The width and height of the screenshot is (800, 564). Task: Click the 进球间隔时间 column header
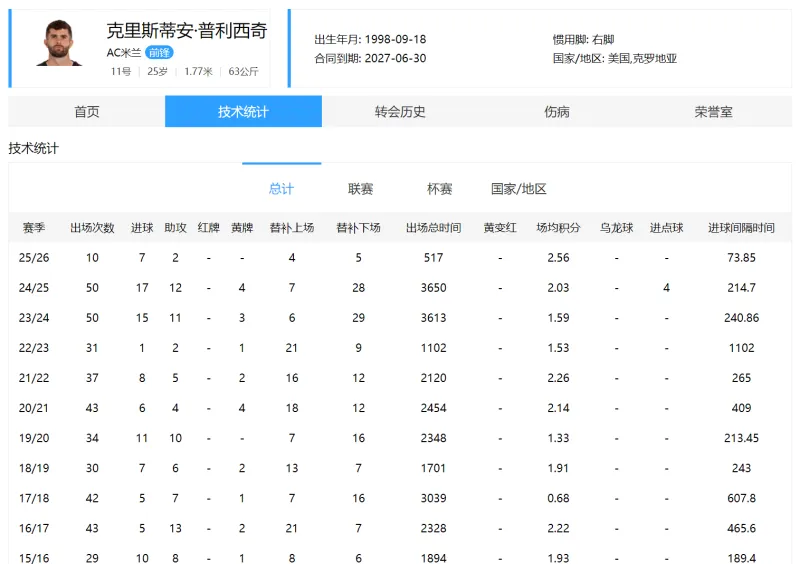click(741, 228)
